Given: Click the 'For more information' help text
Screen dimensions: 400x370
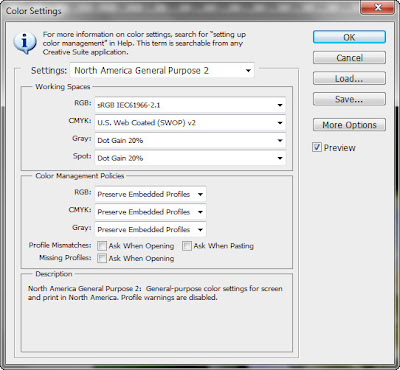Looking at the screenshot, I should [x=144, y=43].
